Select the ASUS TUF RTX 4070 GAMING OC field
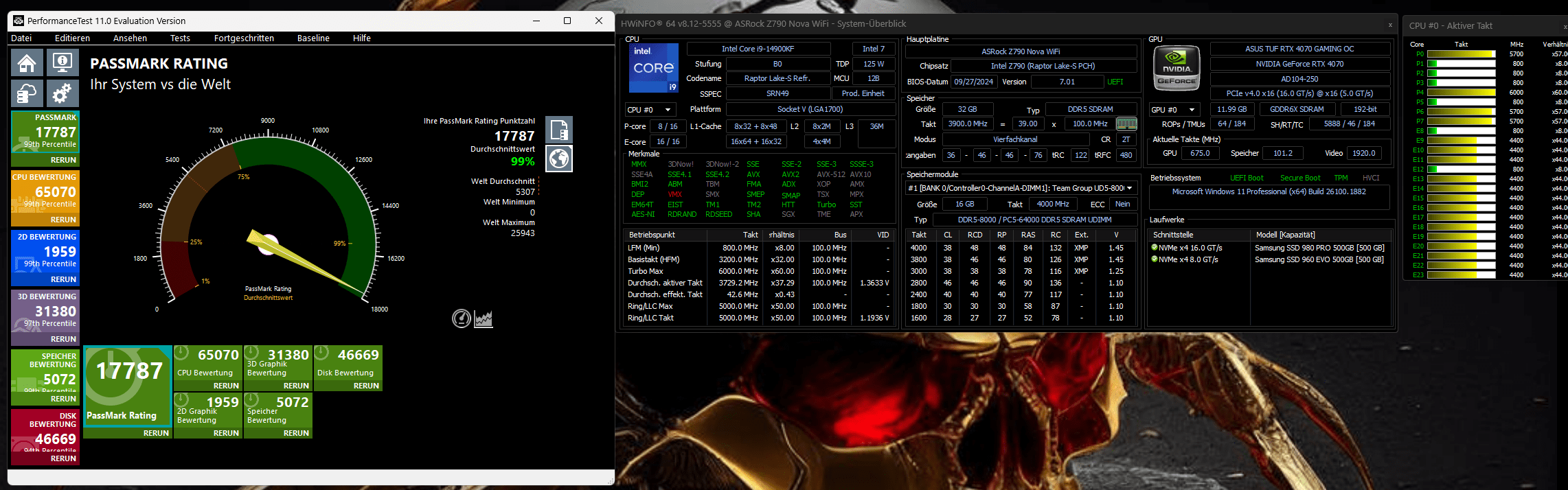Viewport: 1568px width, 490px height. [1299, 49]
